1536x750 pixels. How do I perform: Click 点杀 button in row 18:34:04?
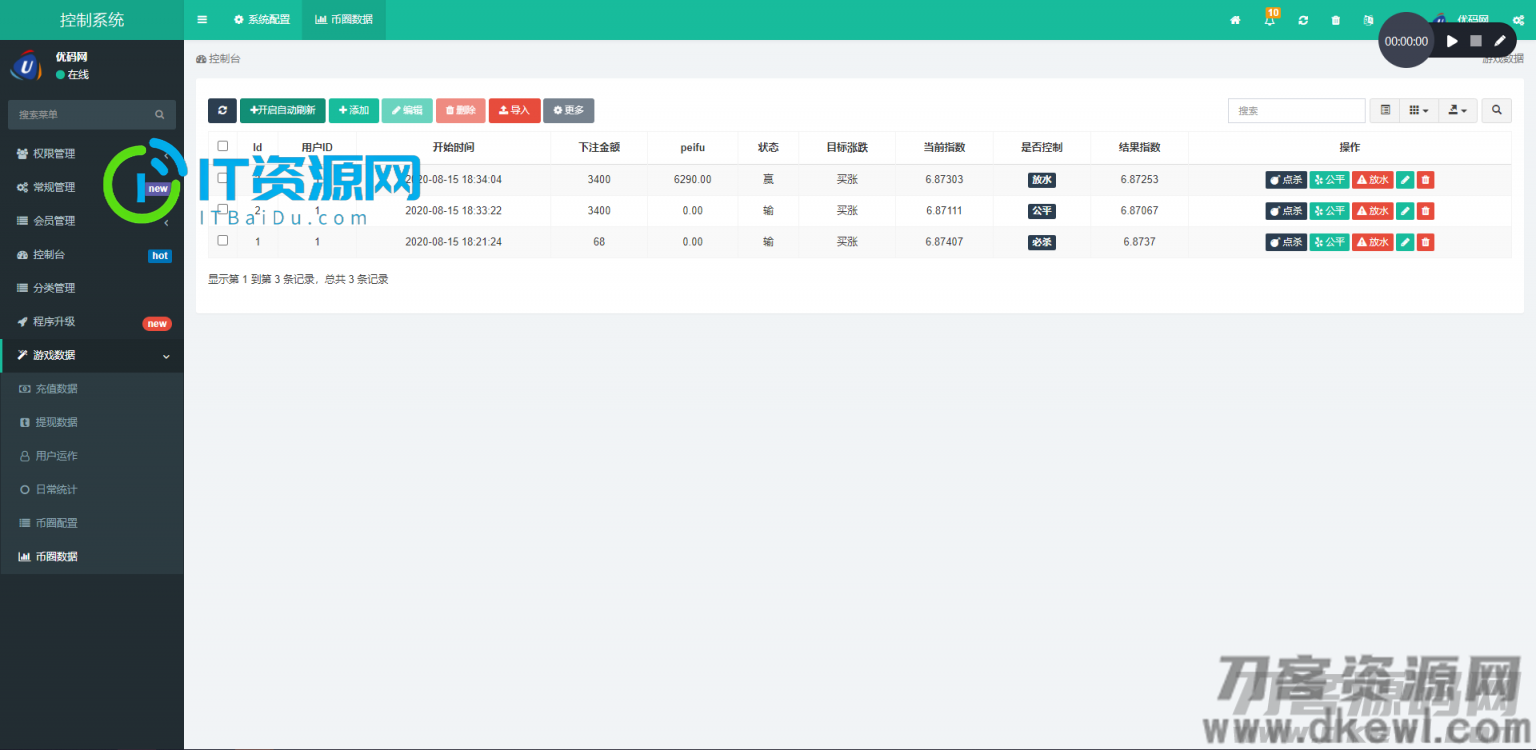click(1286, 180)
